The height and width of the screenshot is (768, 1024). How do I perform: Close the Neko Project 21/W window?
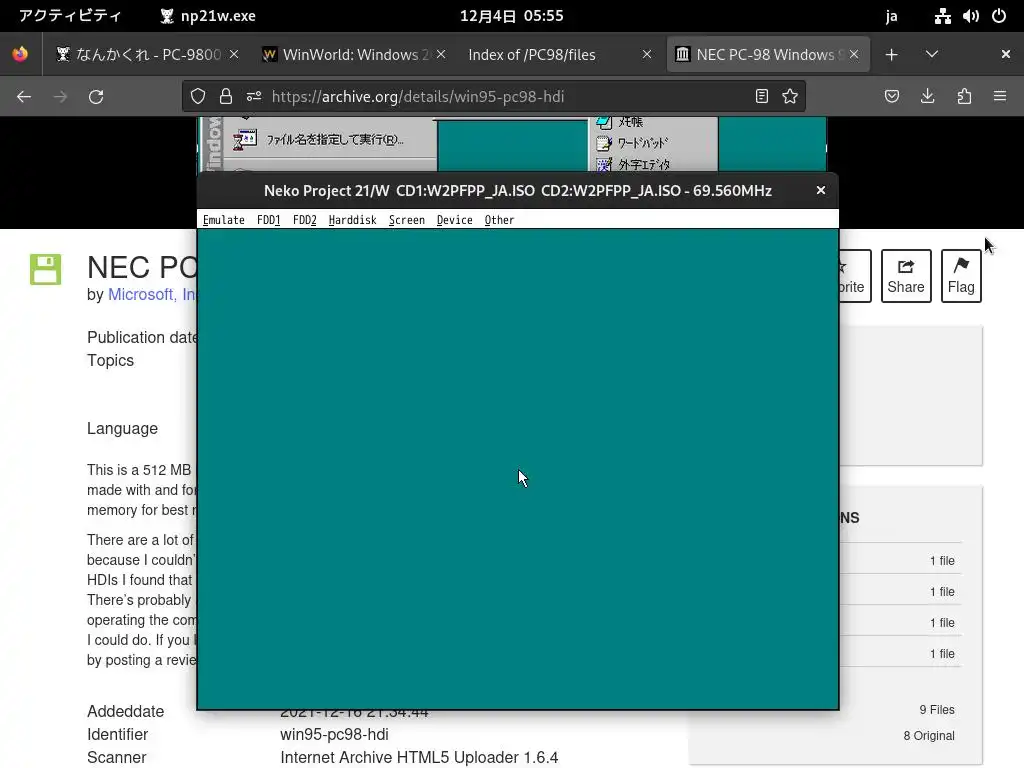[x=821, y=190]
